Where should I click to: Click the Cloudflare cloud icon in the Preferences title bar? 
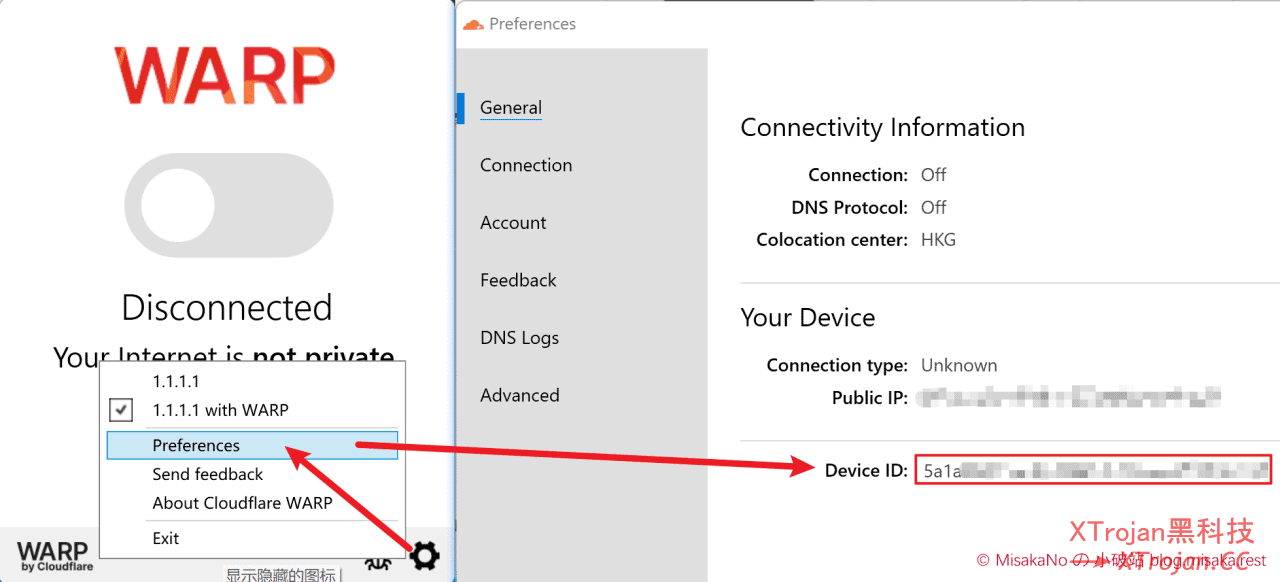[473, 24]
